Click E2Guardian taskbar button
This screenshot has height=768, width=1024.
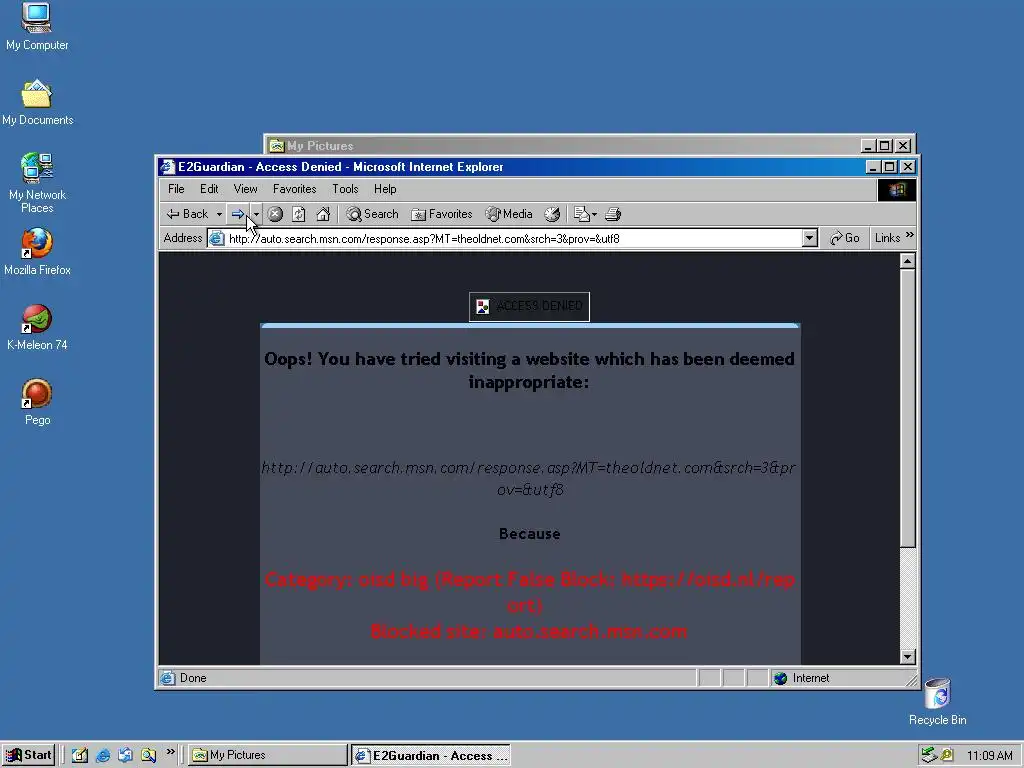click(x=431, y=755)
